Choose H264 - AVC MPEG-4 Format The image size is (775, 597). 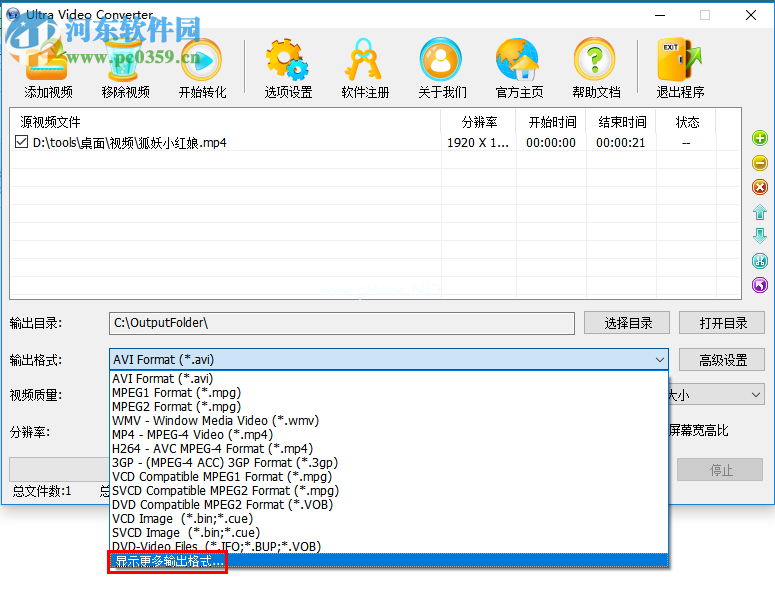[x=388, y=449]
